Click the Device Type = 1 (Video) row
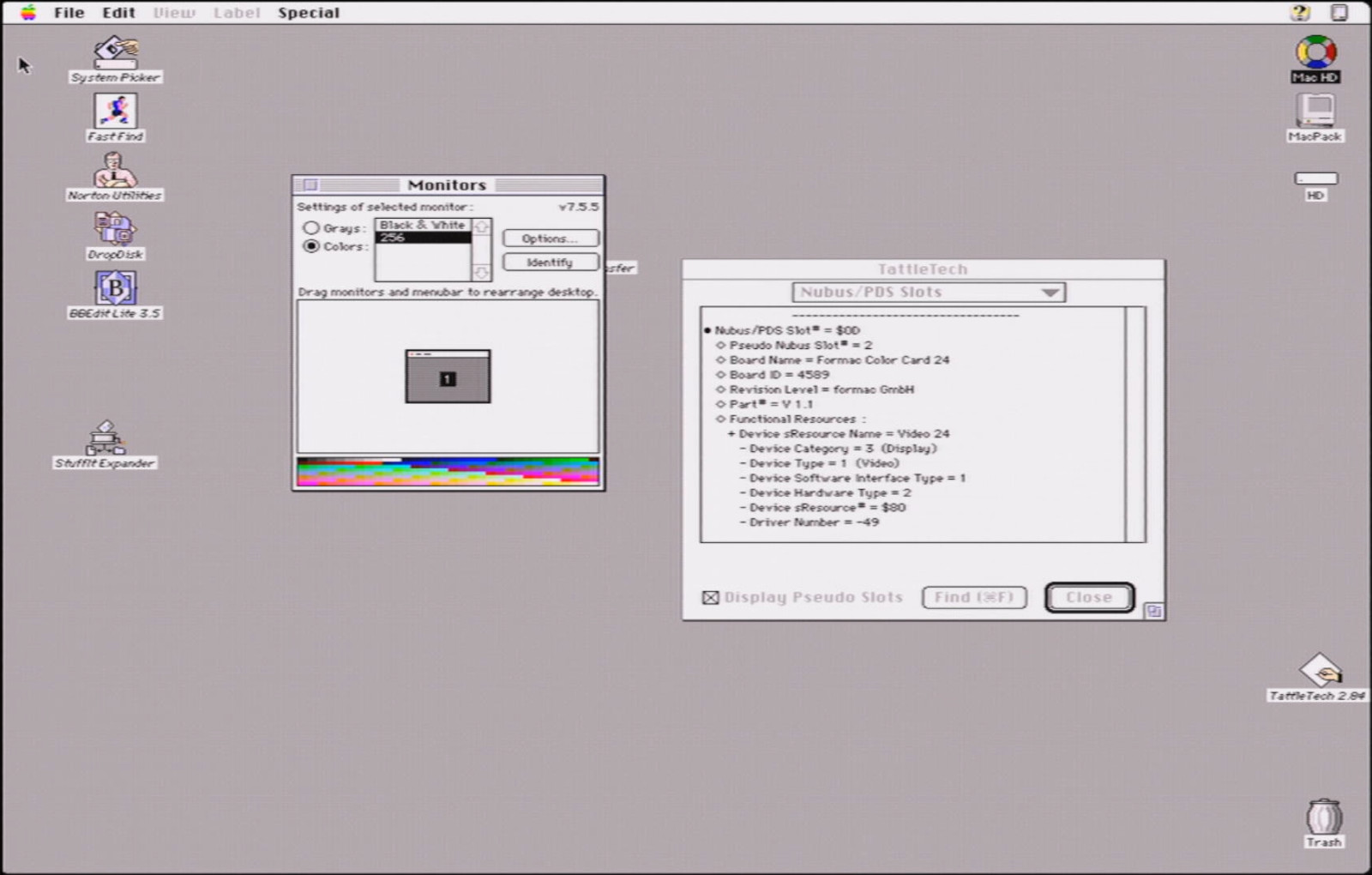Viewport: 1372px width, 875px height. 819,463
